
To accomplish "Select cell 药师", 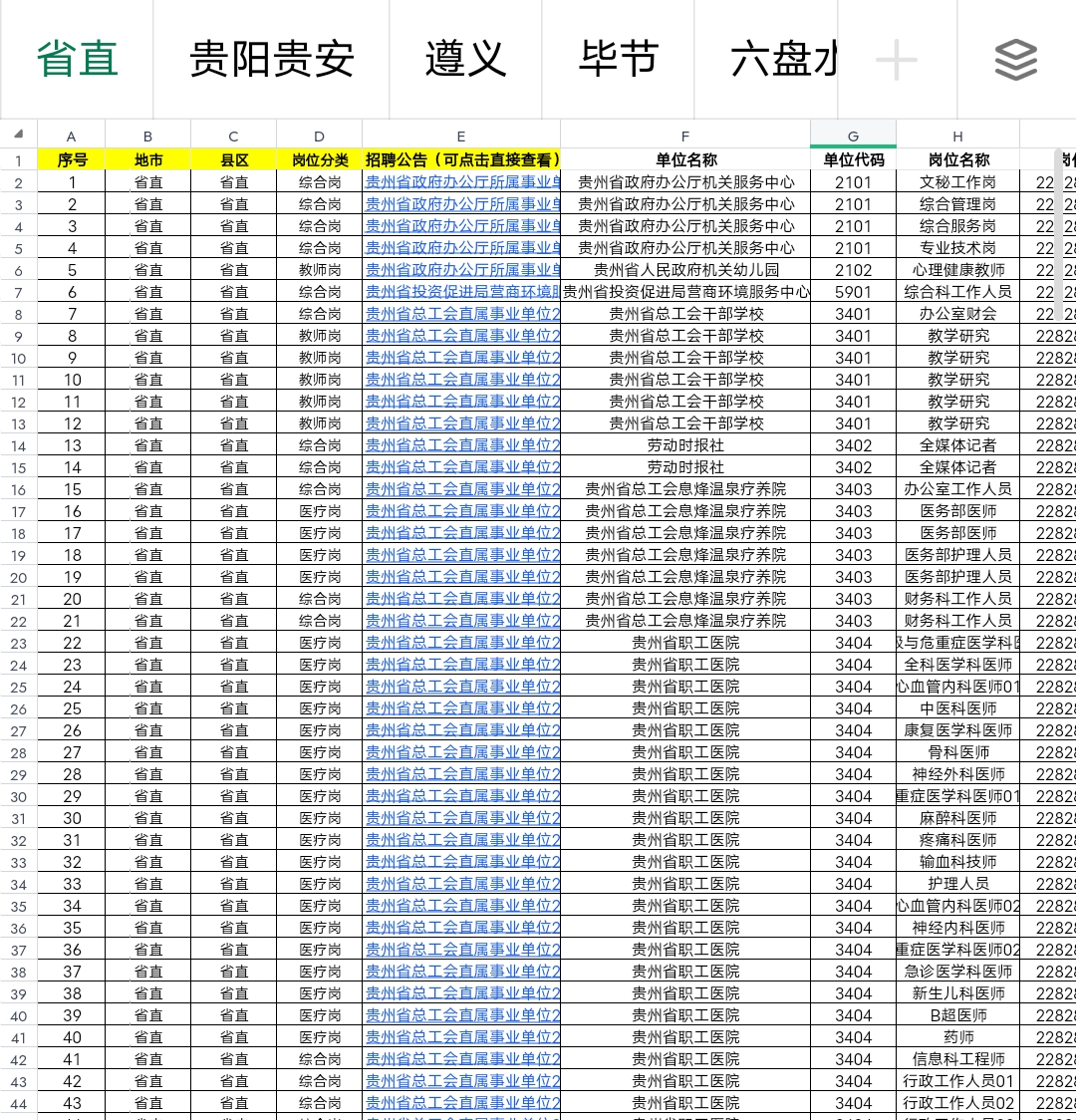I will click(x=957, y=1037).
